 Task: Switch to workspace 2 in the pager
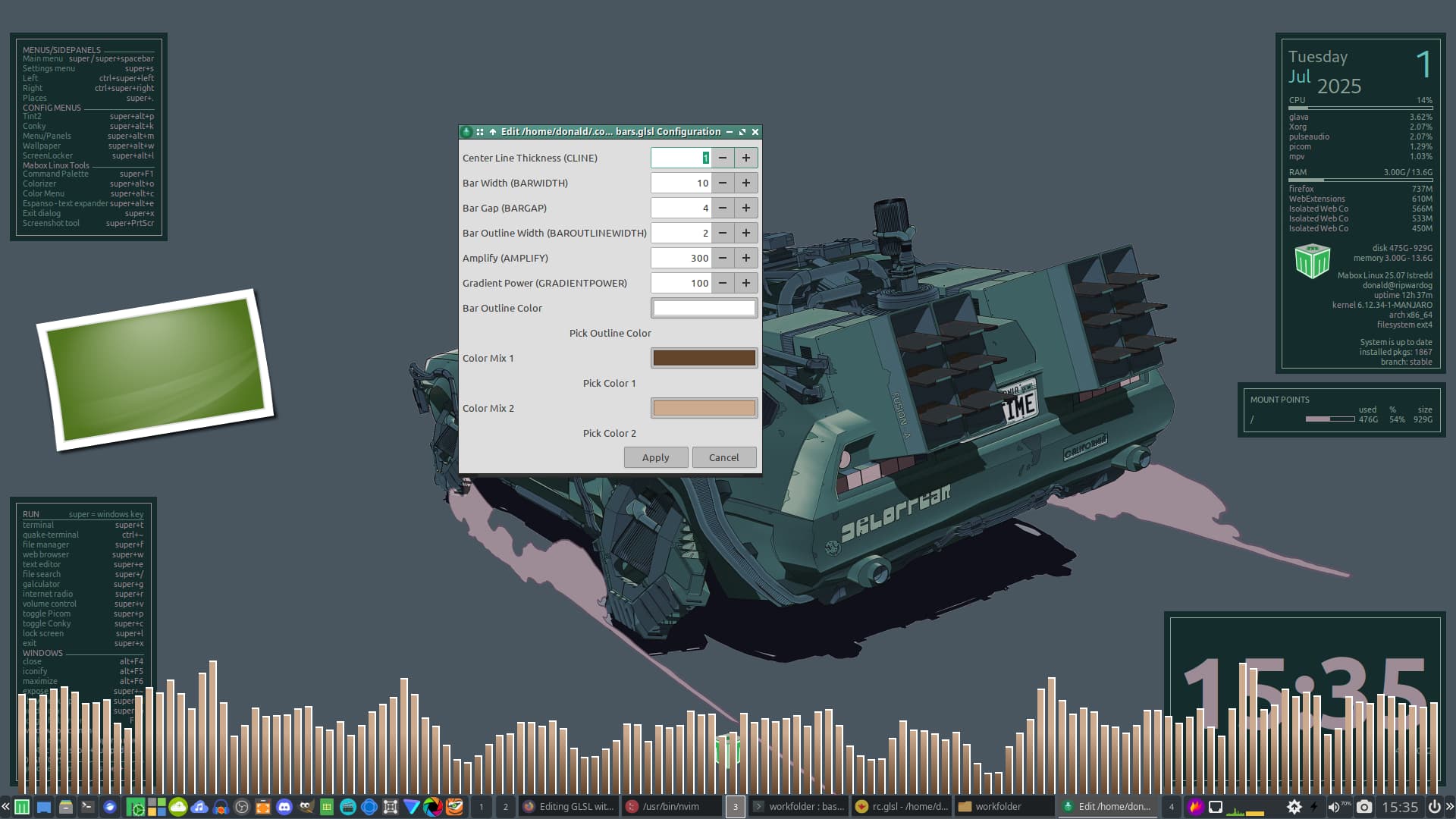tap(506, 807)
